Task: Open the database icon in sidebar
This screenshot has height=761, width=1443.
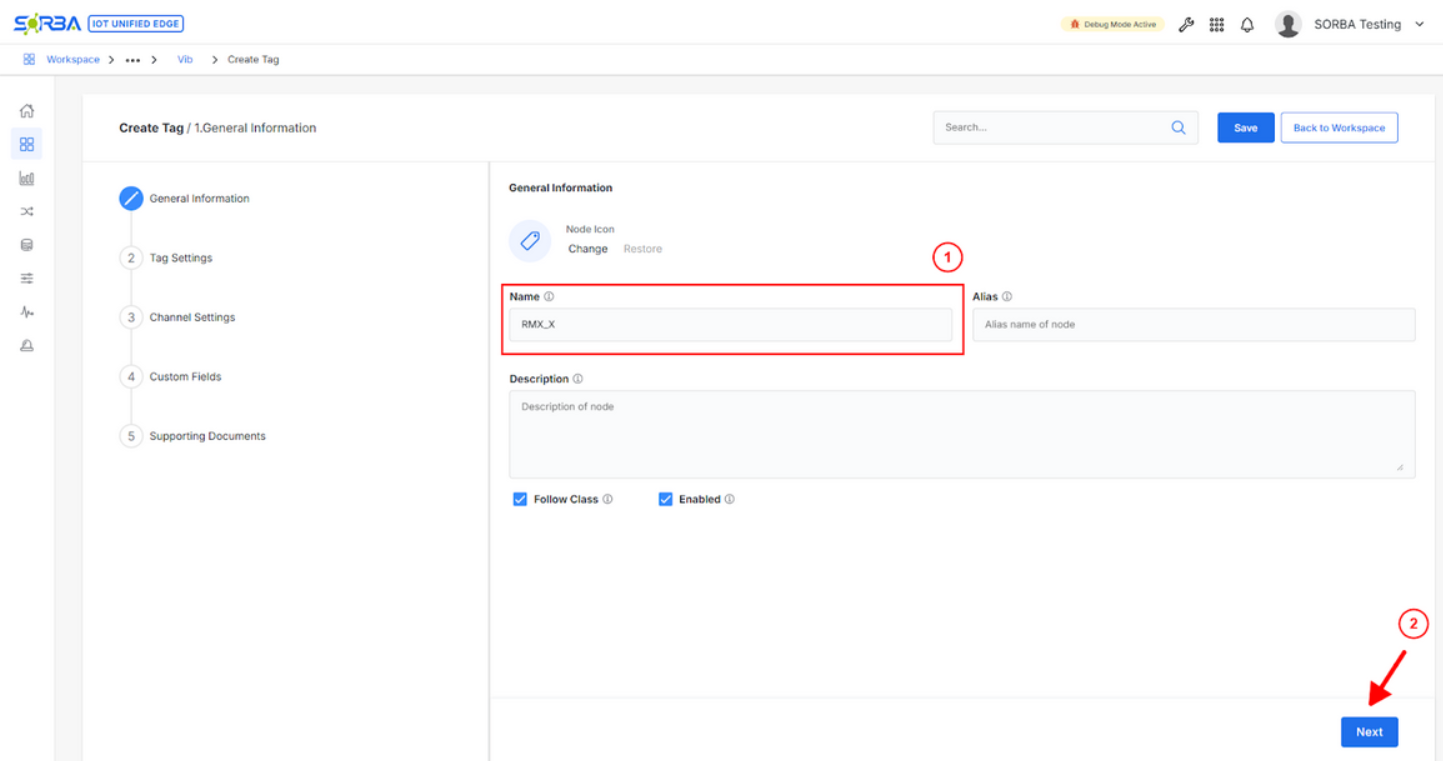Action: 27,245
